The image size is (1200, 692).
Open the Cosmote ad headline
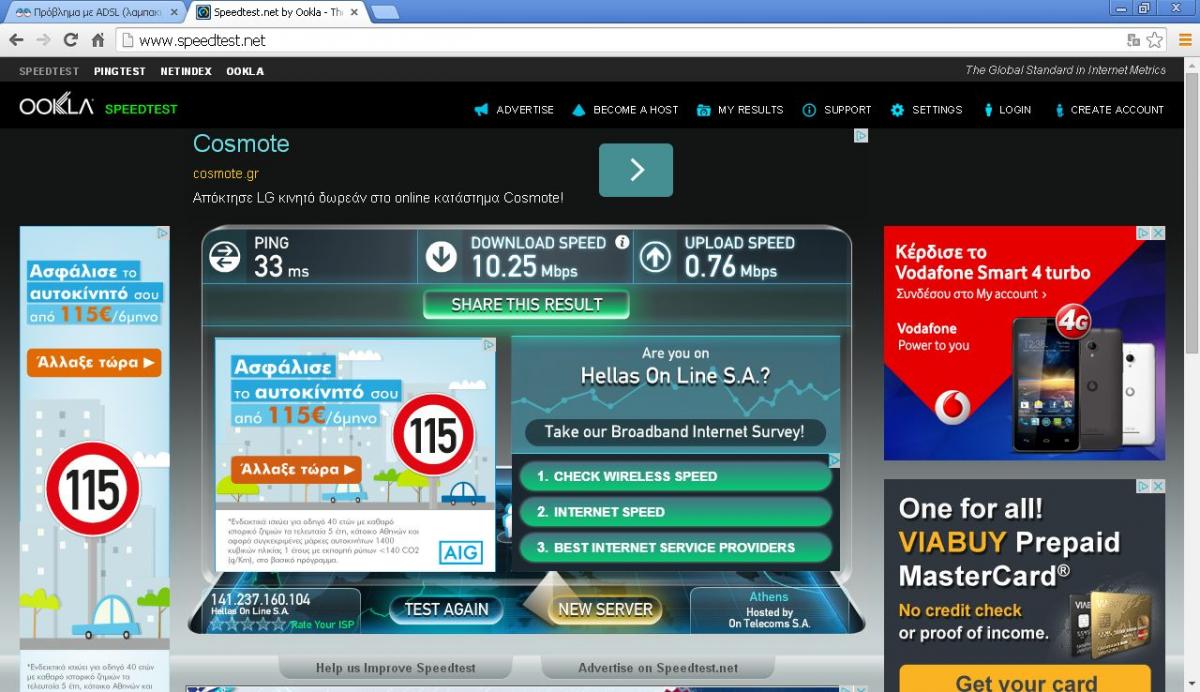(241, 144)
